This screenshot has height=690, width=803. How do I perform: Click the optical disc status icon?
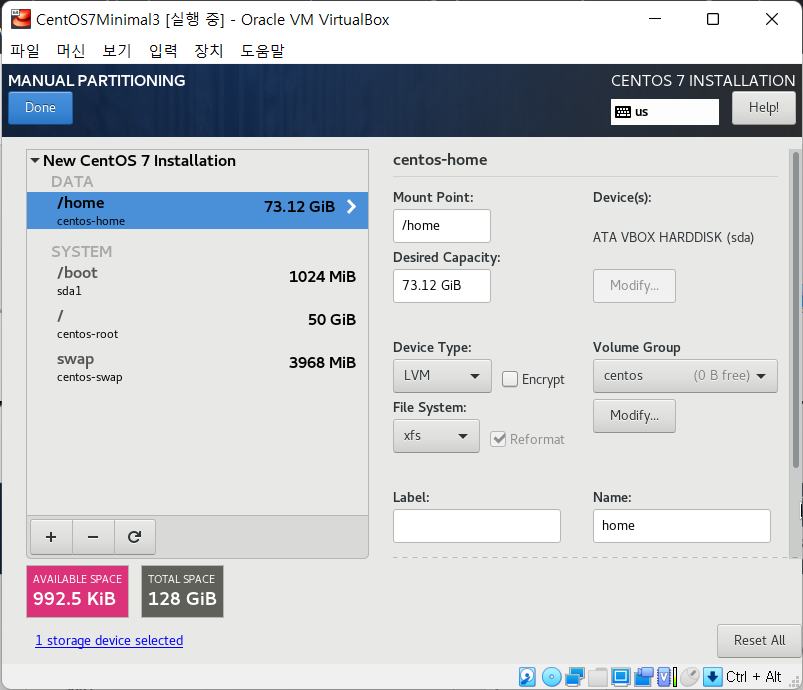[551, 677]
